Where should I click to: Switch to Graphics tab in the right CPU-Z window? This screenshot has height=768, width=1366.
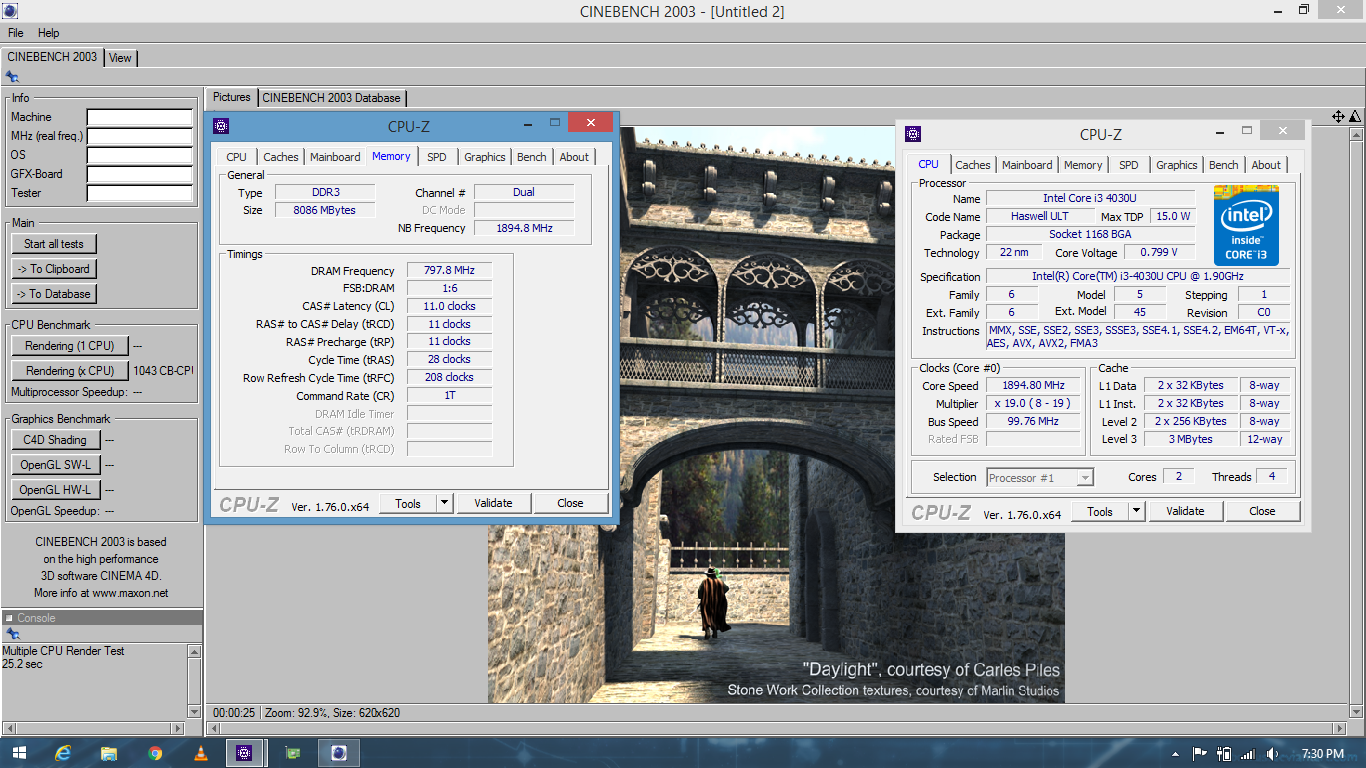pos(1177,165)
